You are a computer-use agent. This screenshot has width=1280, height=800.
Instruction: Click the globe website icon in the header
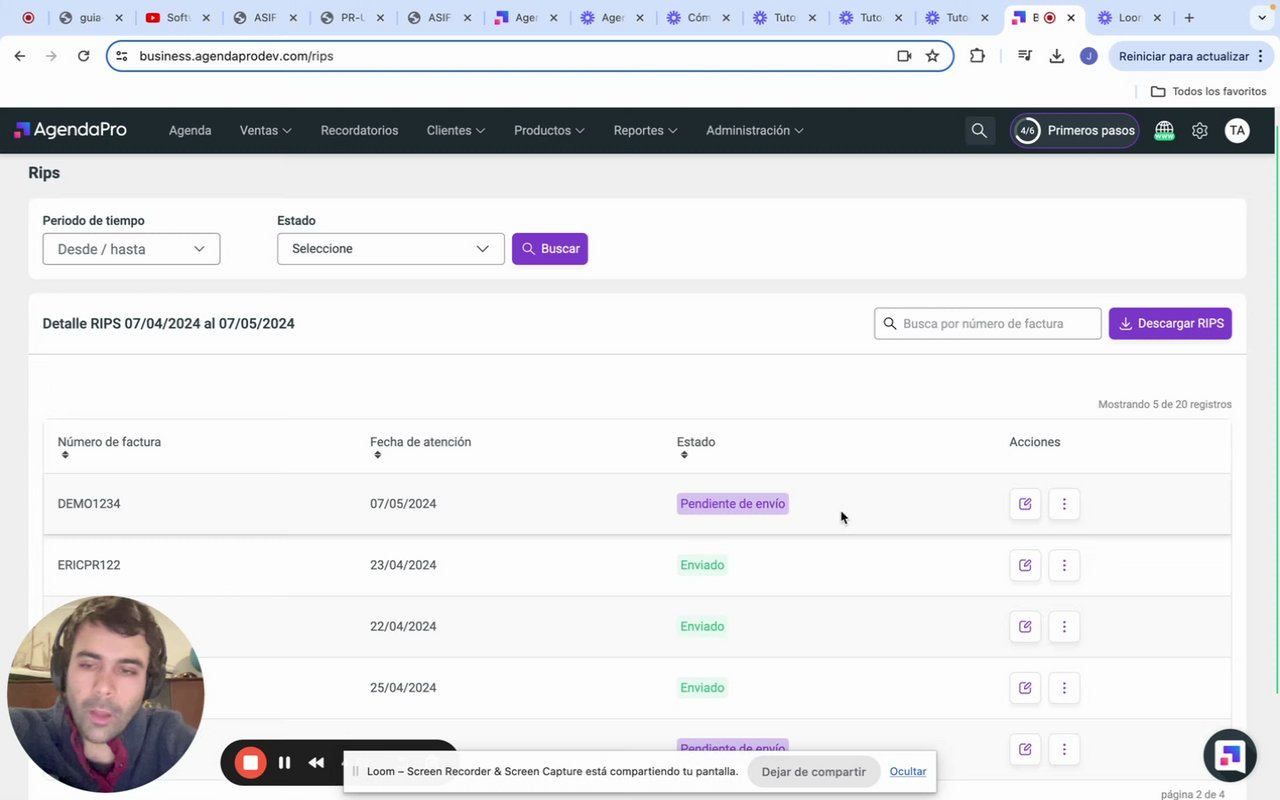pyautogui.click(x=1164, y=130)
